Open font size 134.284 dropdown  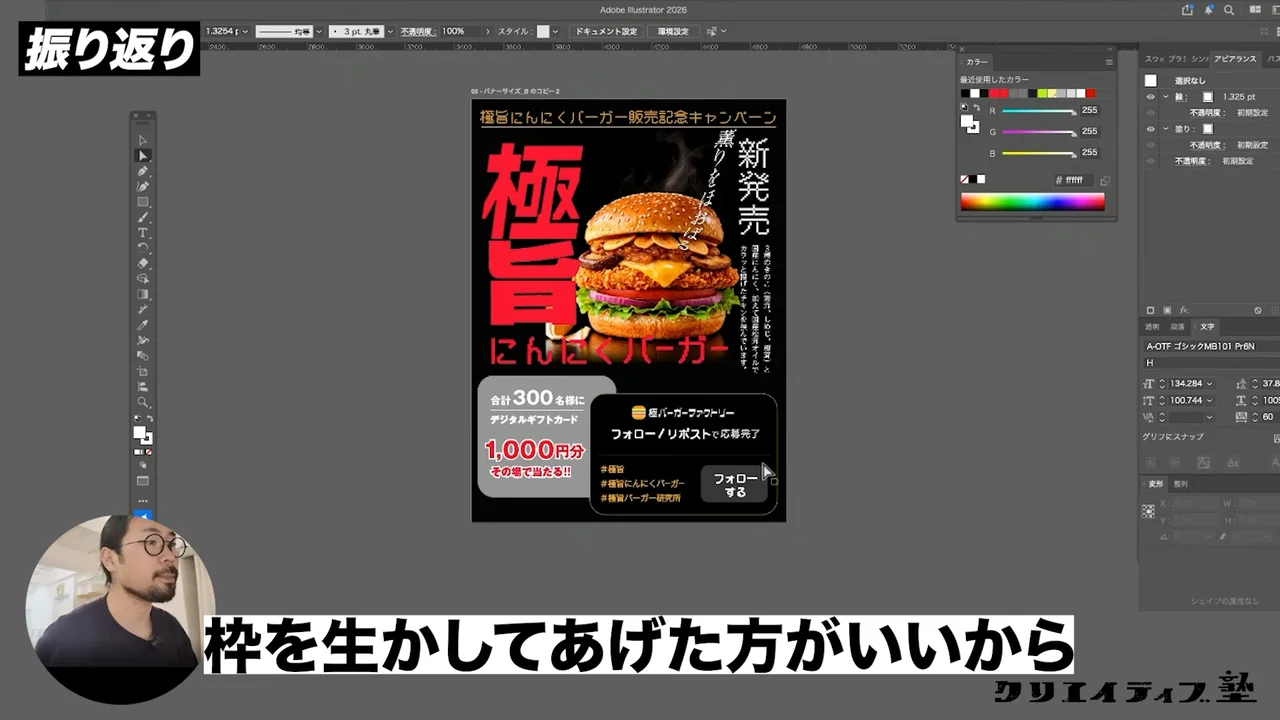pyautogui.click(x=1209, y=384)
